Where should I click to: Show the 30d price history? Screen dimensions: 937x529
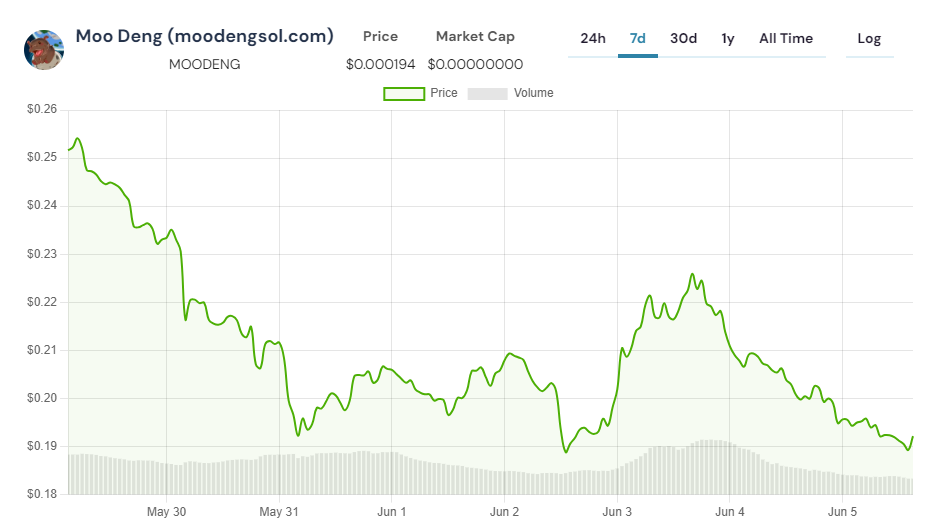click(684, 39)
